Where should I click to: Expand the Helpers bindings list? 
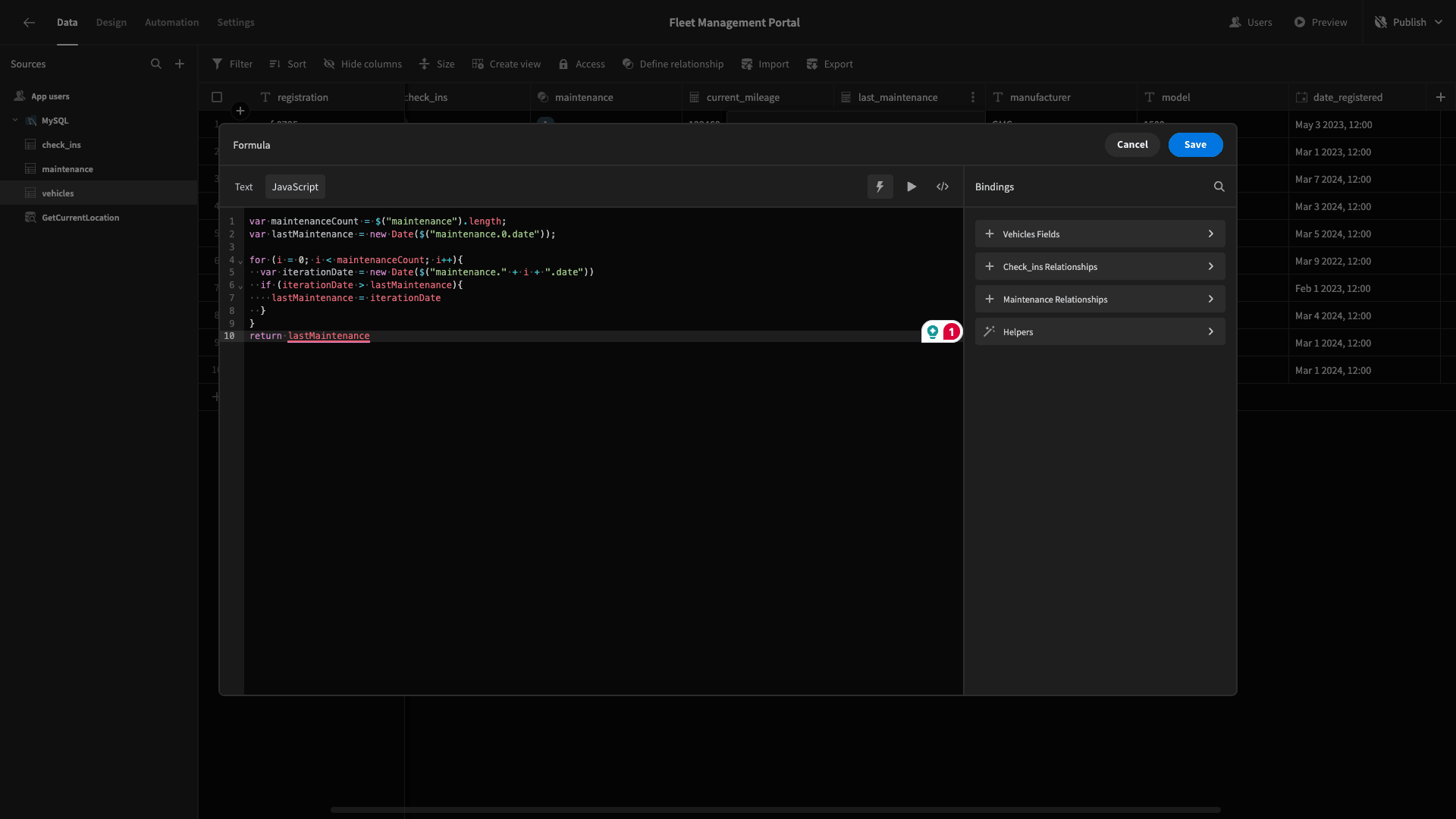(1210, 331)
